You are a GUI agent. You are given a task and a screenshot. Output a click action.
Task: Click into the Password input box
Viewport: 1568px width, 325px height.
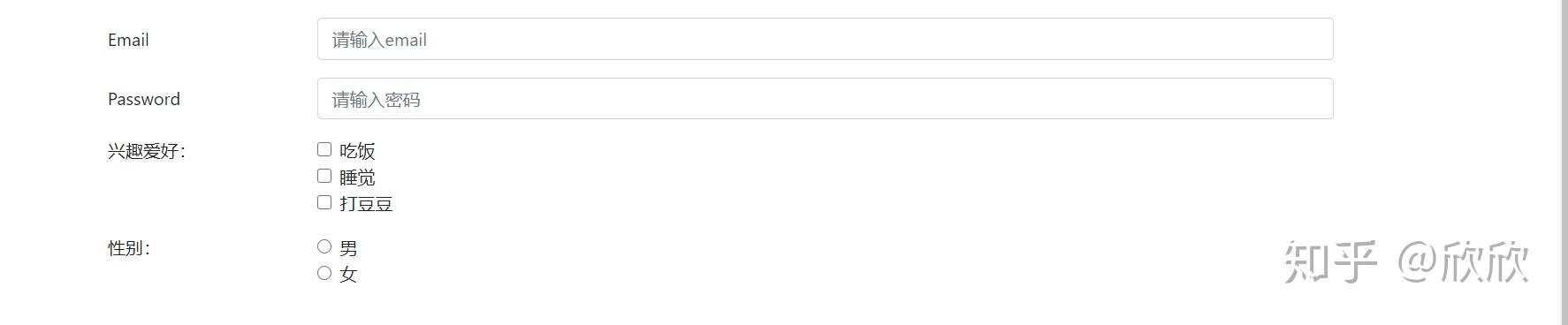tap(825, 99)
